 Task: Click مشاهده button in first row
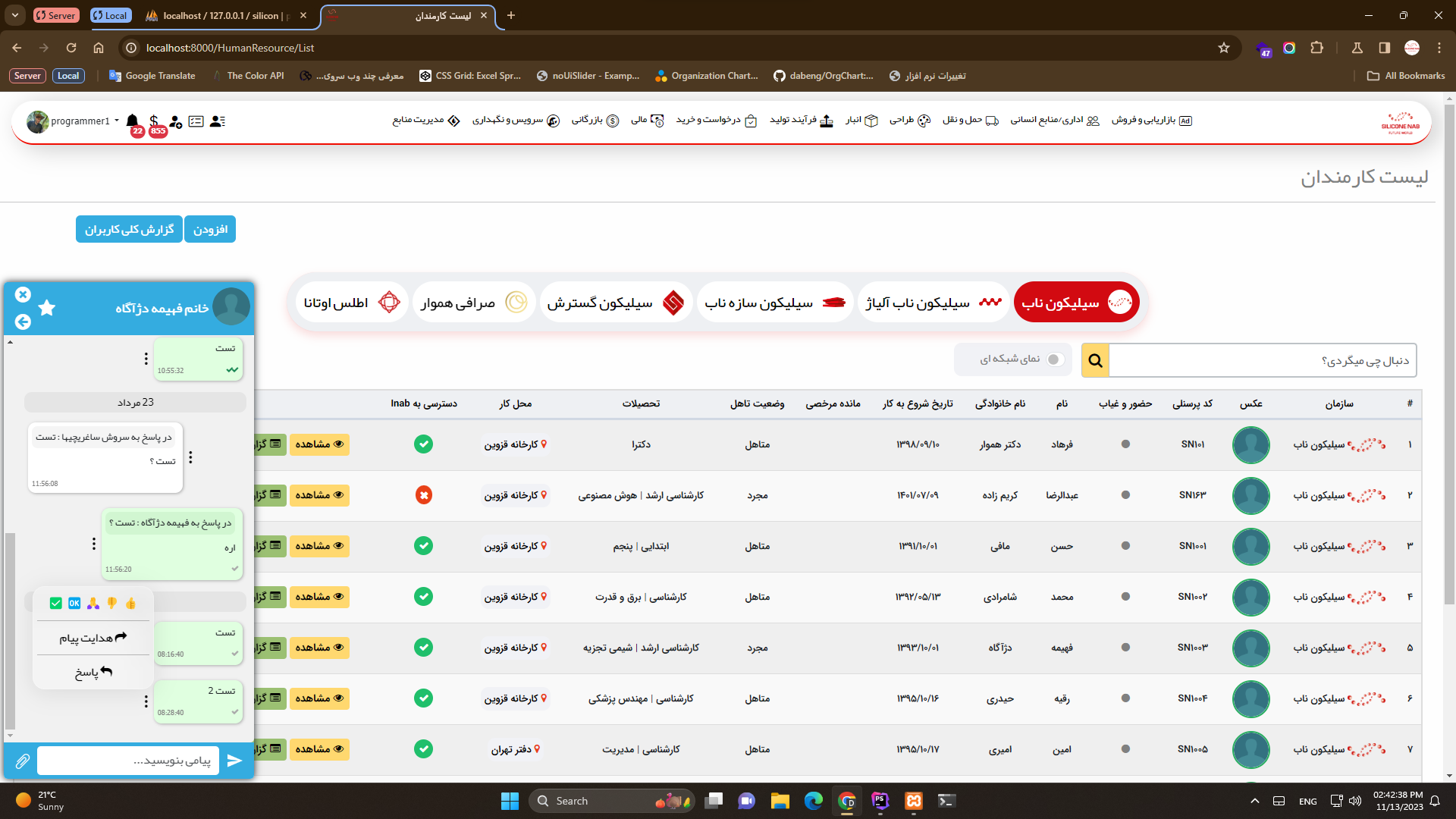[319, 444]
